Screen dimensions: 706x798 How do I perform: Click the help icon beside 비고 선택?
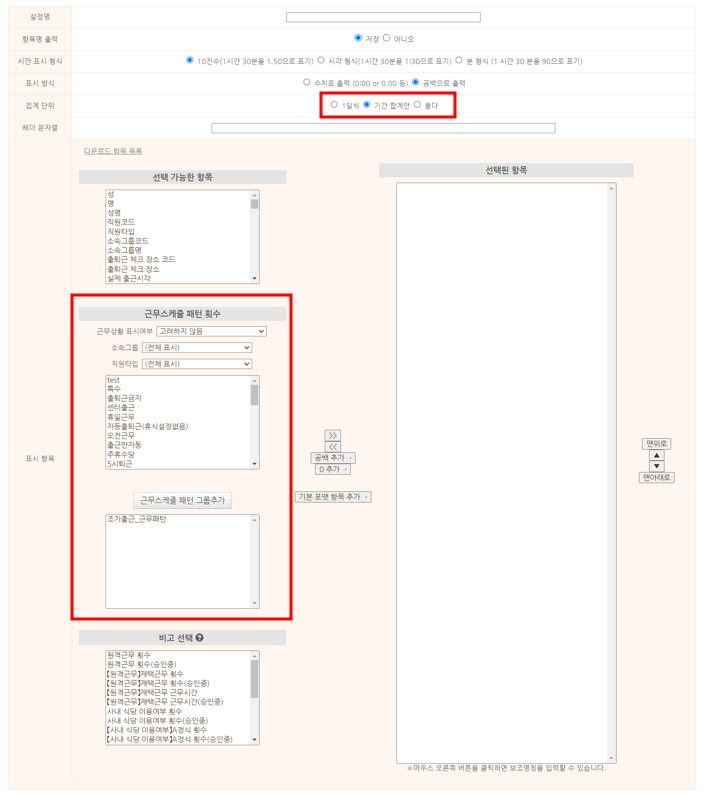click(x=200, y=638)
